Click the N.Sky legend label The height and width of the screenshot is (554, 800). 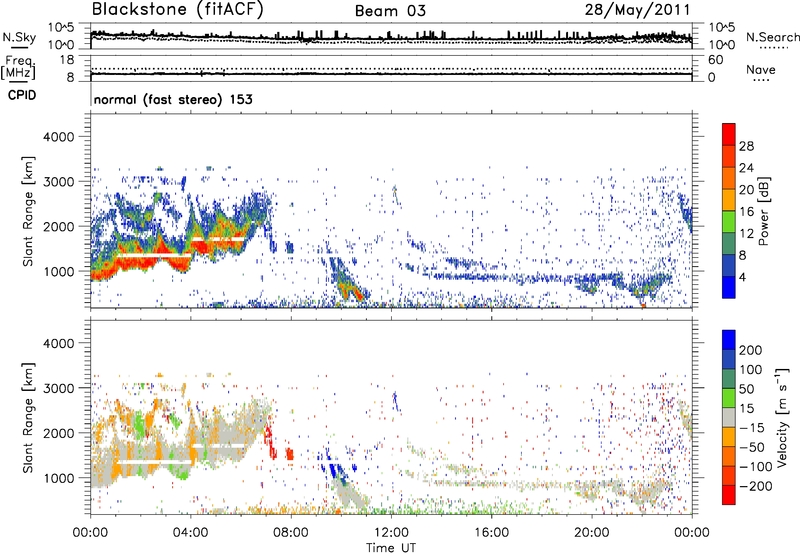tap(19, 37)
